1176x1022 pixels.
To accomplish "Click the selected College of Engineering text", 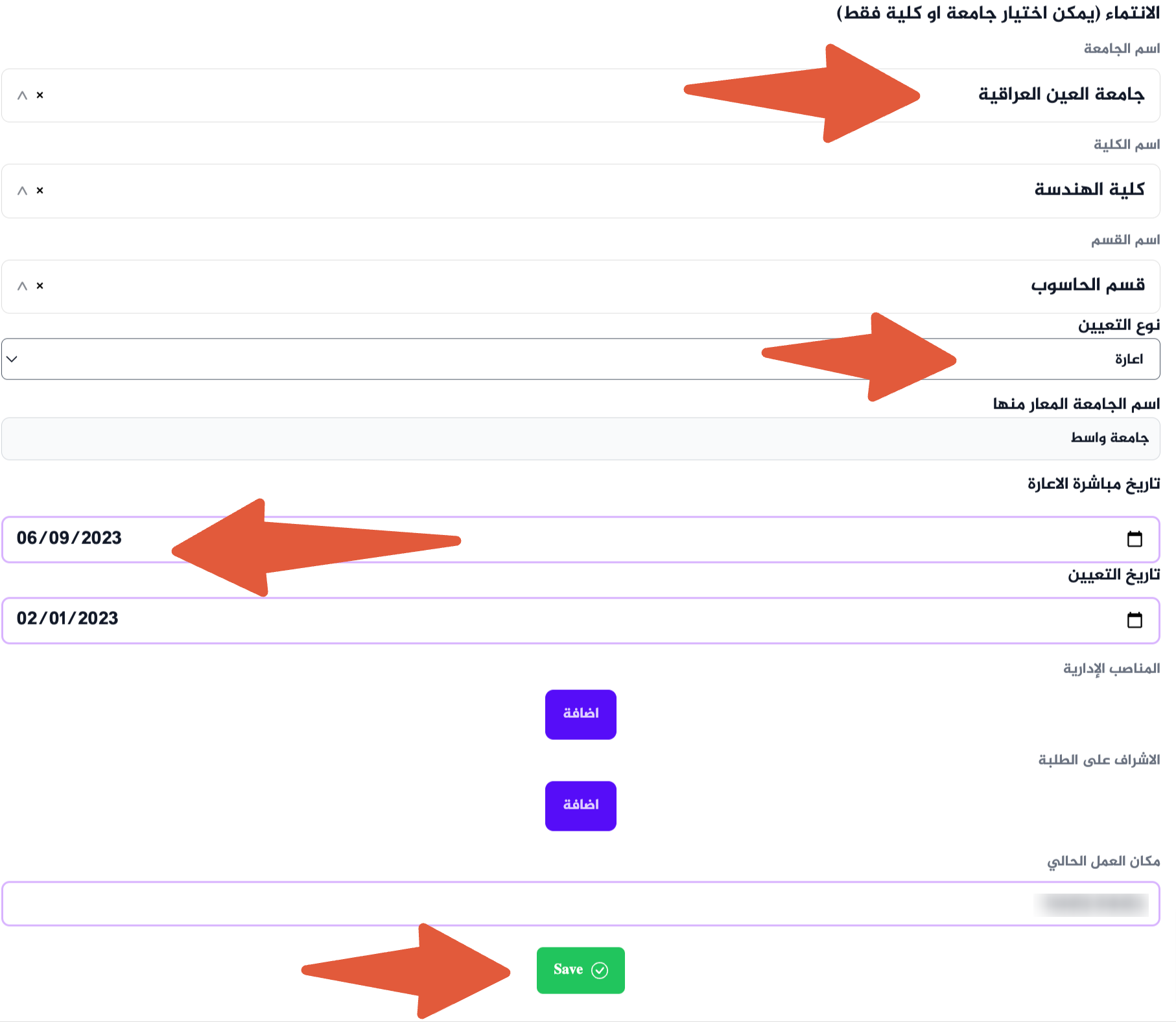I will [1089, 189].
